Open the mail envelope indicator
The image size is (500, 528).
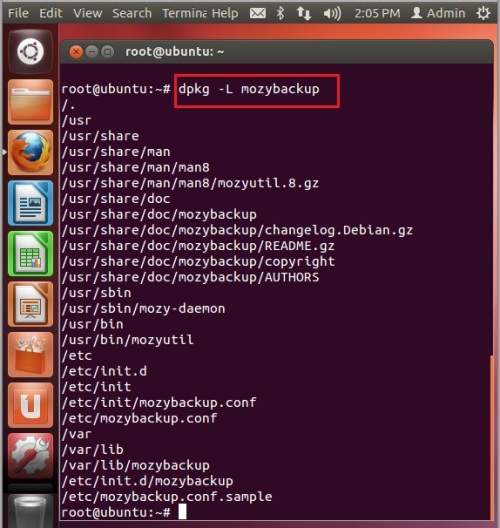pyautogui.click(x=258, y=13)
